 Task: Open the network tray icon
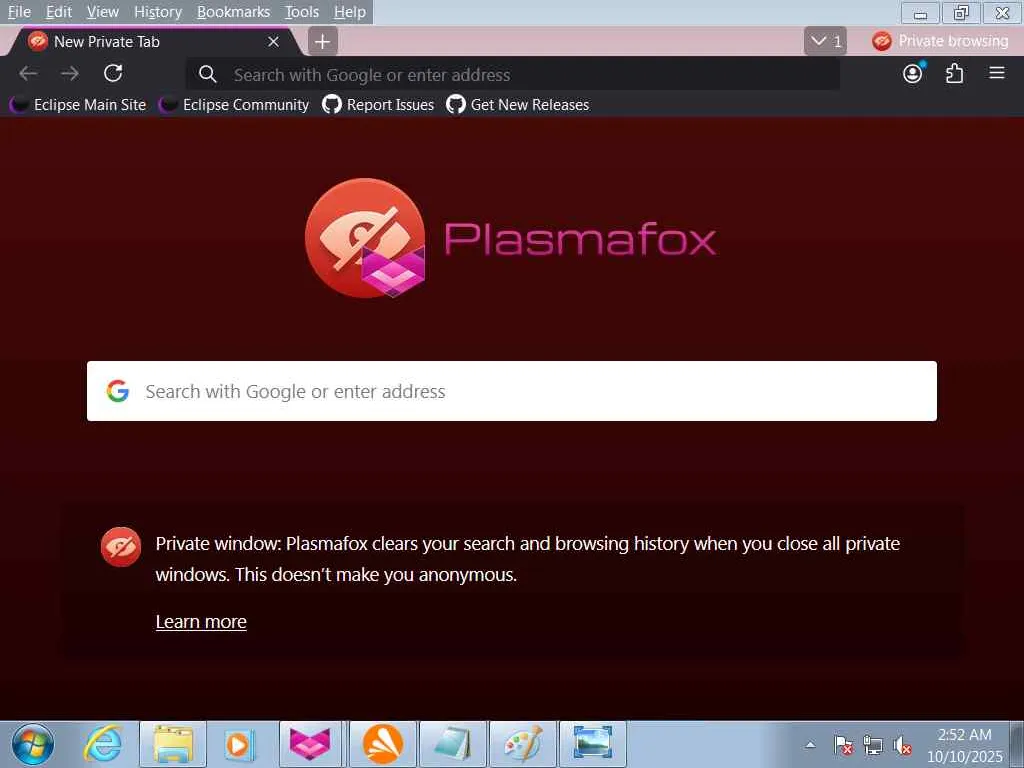click(872, 745)
